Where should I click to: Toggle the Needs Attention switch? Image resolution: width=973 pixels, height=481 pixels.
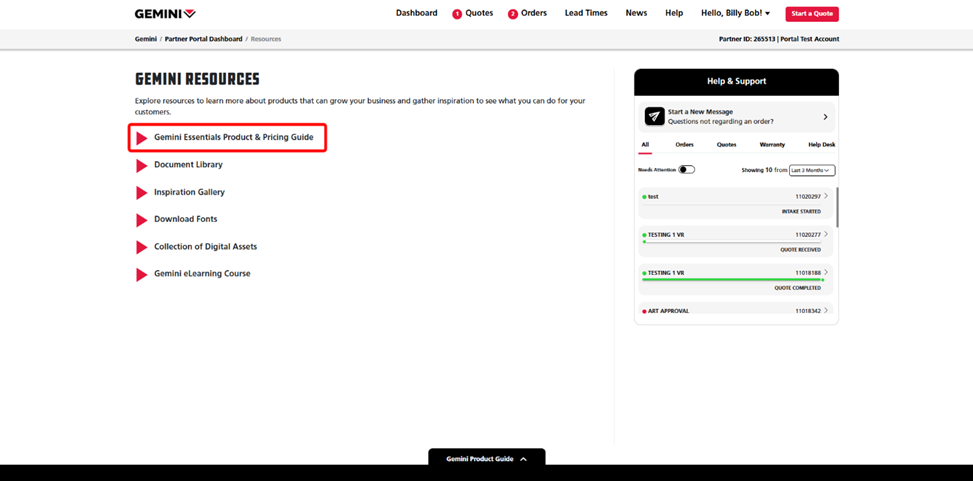tap(687, 170)
